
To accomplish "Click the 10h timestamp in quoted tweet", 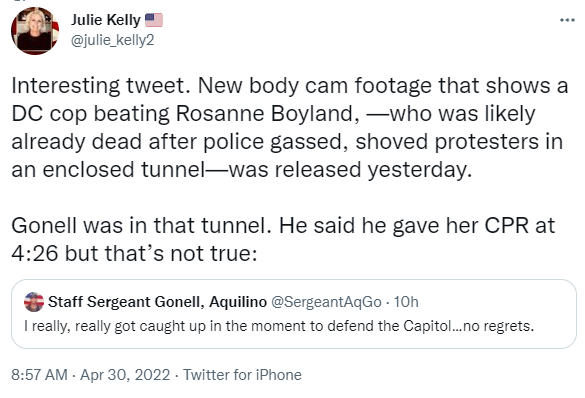I will (406, 302).
